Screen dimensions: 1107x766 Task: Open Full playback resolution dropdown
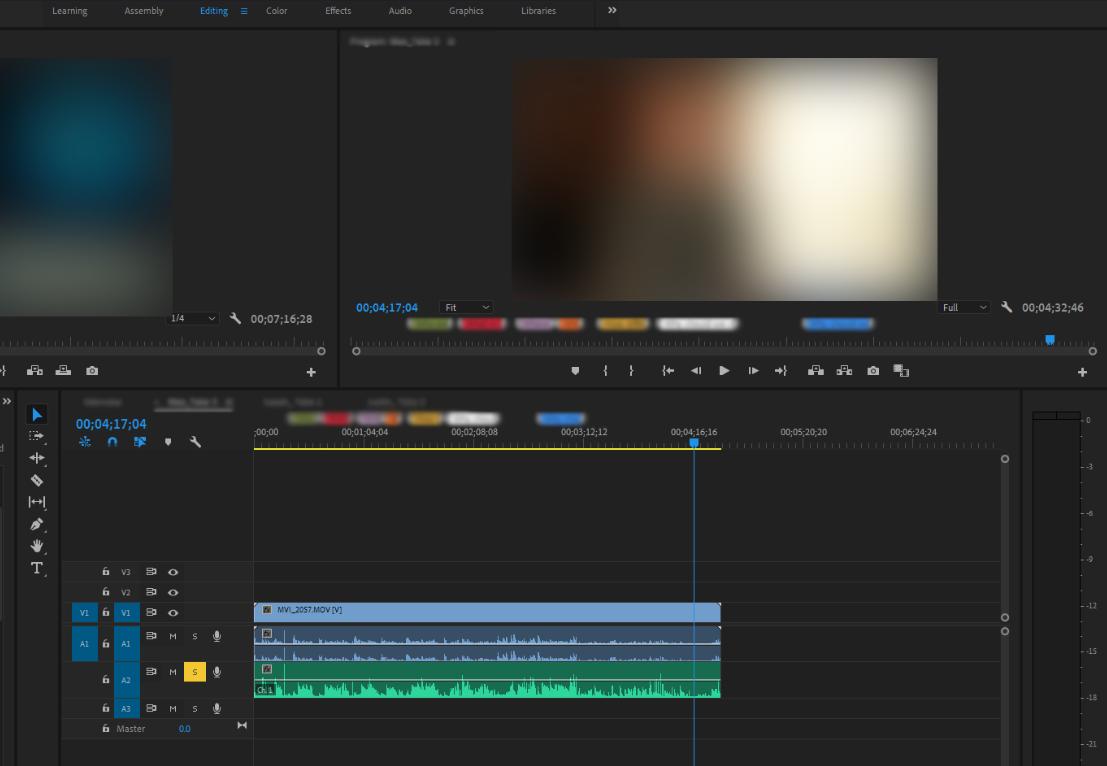pos(964,307)
